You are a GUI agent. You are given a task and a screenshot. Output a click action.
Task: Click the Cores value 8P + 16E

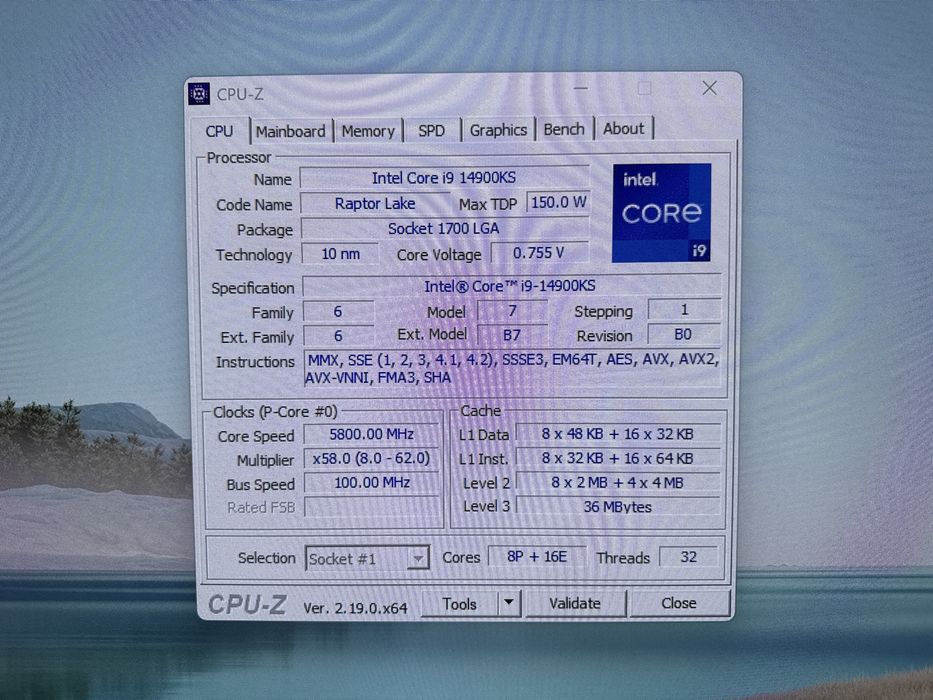point(537,557)
